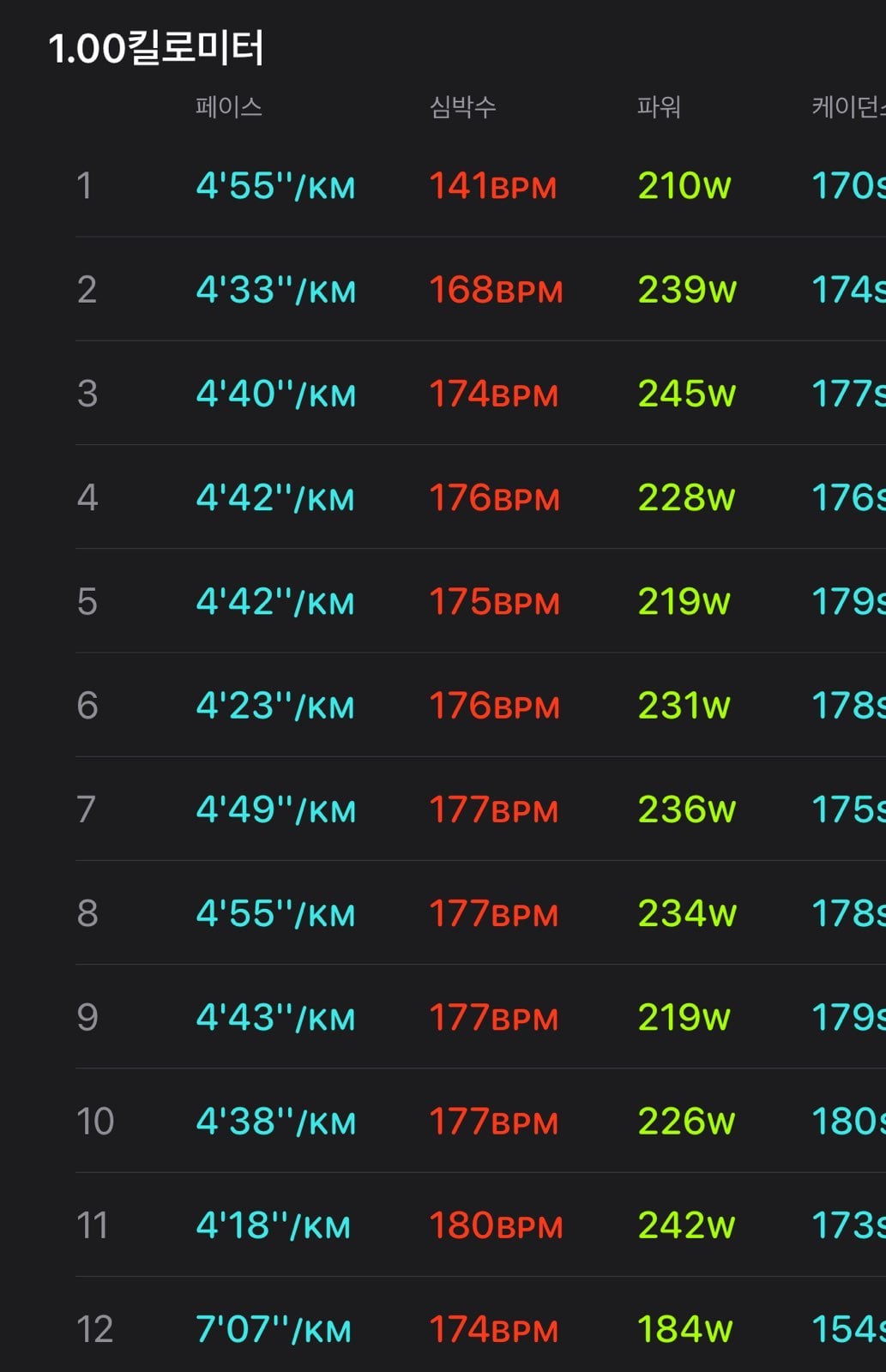Select split 6 pace 4'23''/KM

[275, 706]
